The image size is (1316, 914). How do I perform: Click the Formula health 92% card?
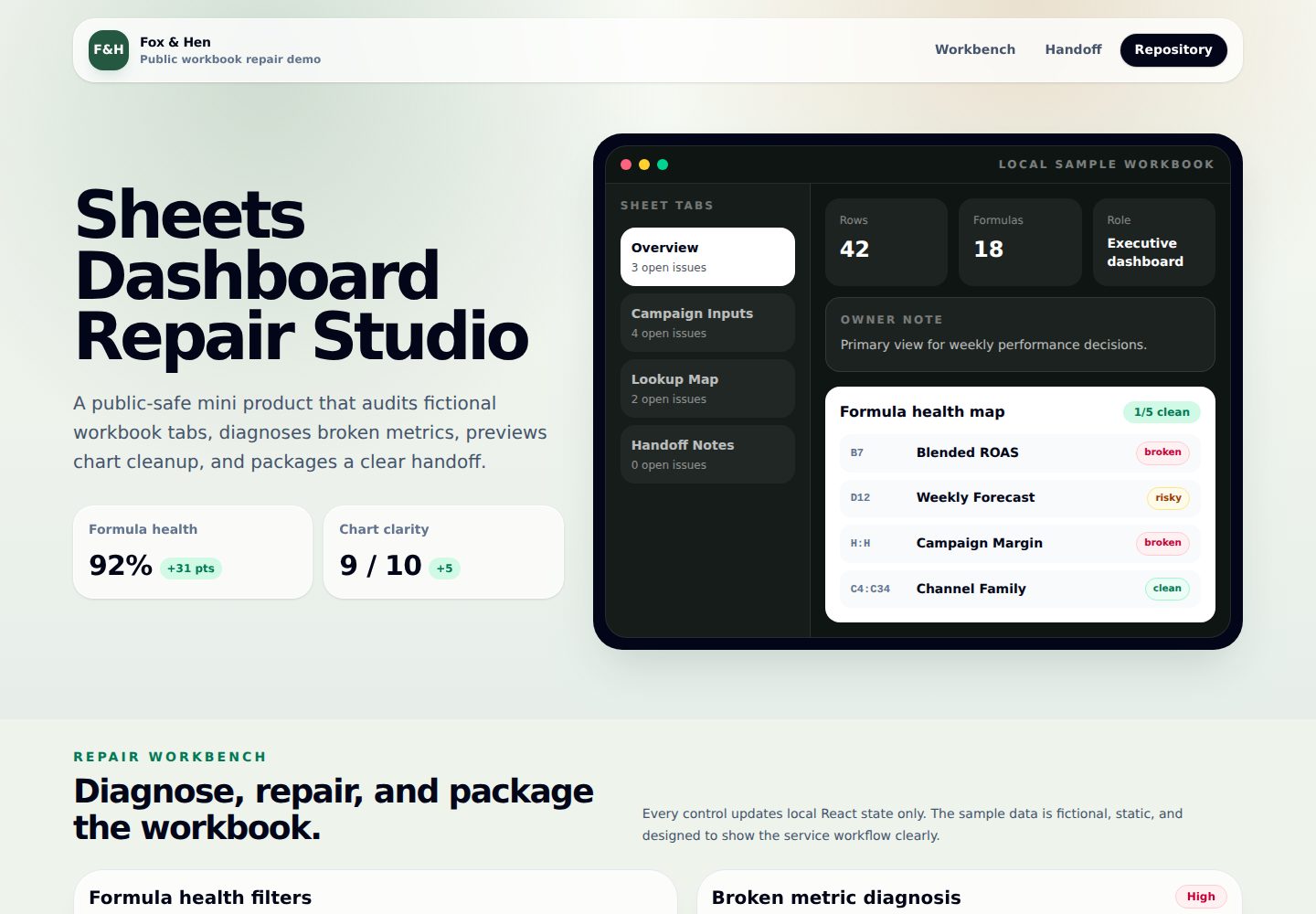(x=193, y=552)
